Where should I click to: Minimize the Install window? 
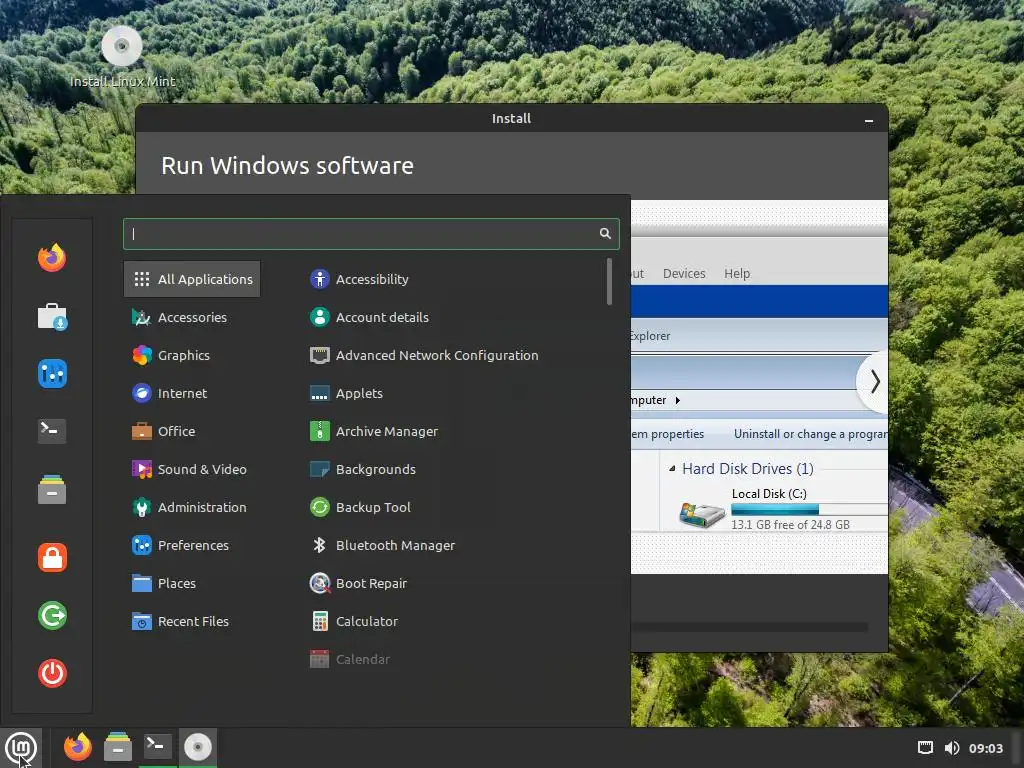[x=869, y=120]
